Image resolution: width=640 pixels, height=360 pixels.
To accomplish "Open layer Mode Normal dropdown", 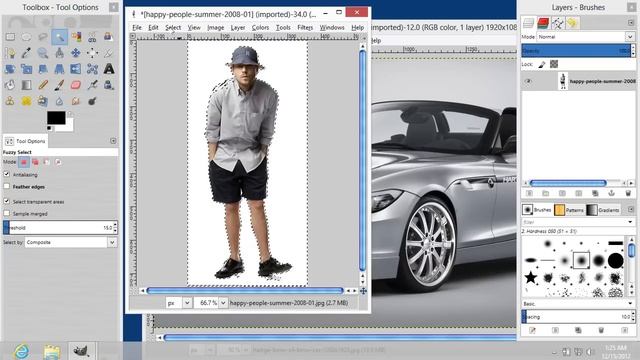I will point(586,37).
